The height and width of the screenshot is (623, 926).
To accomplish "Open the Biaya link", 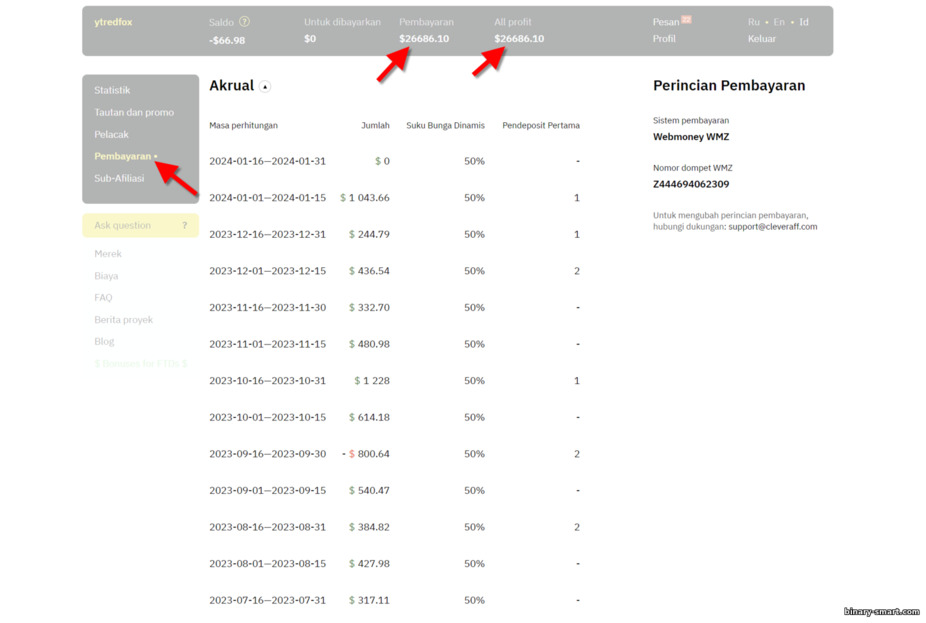I will pos(106,276).
